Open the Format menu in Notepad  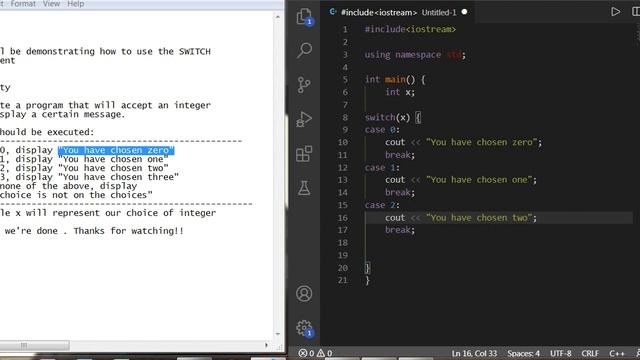coord(23,4)
